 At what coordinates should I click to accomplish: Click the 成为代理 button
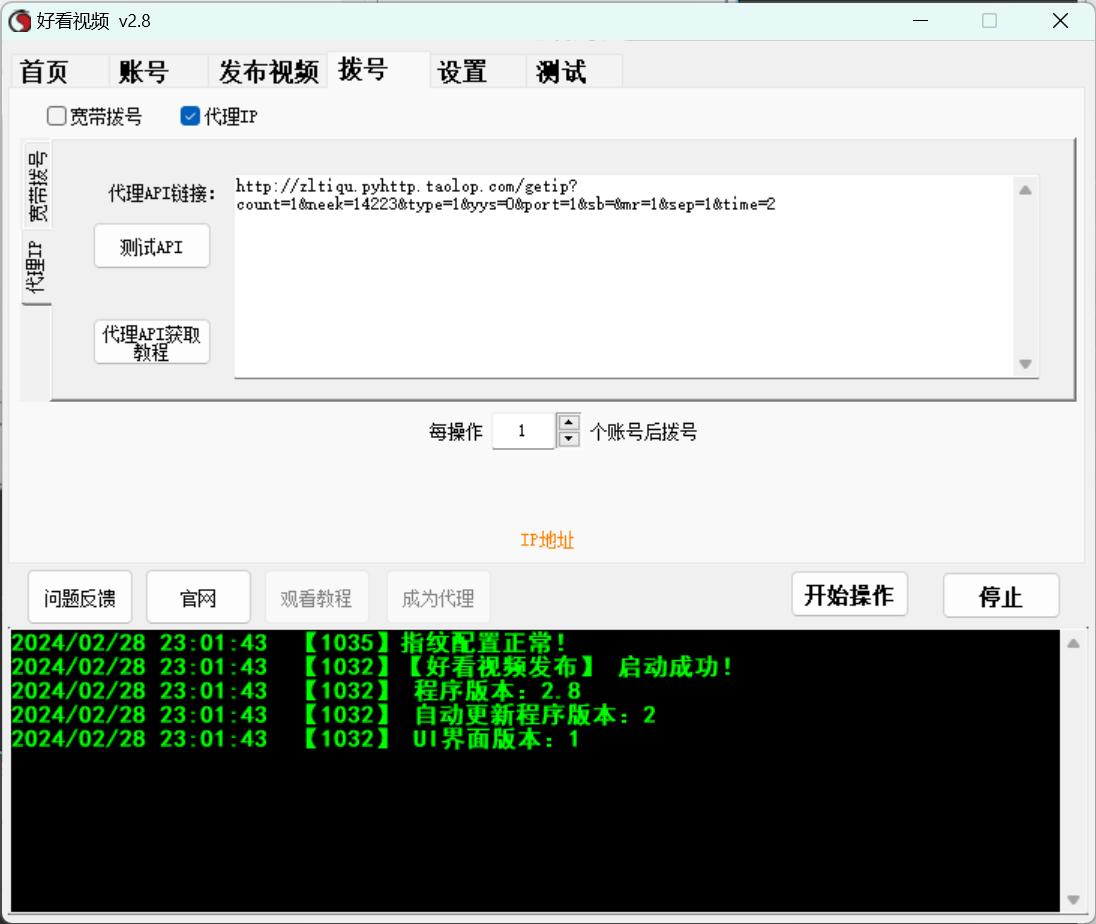click(x=438, y=598)
